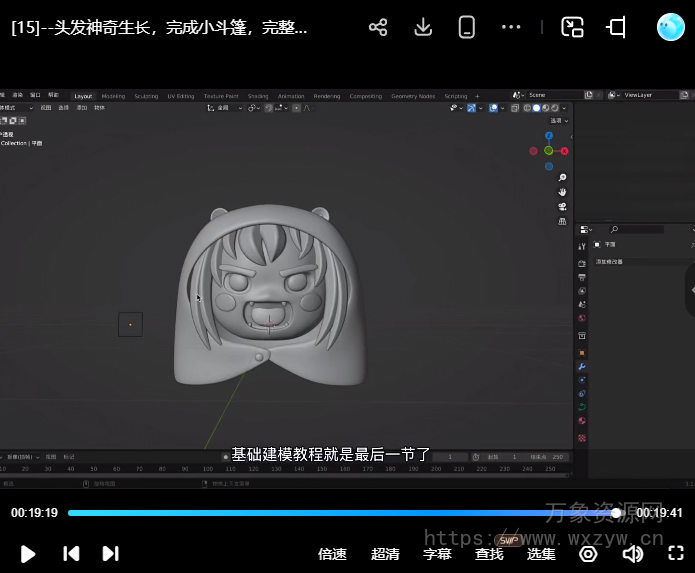695x573 pixels.
Task: Click the 查找 search button
Action: [489, 554]
